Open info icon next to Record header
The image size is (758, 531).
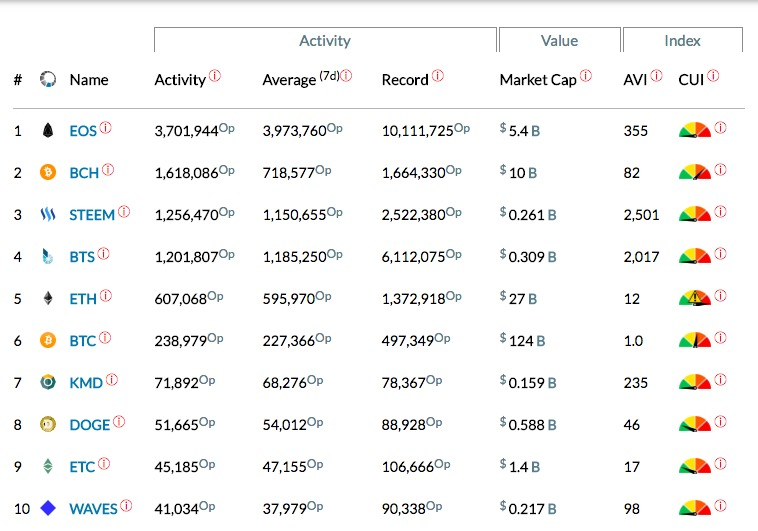(437, 76)
